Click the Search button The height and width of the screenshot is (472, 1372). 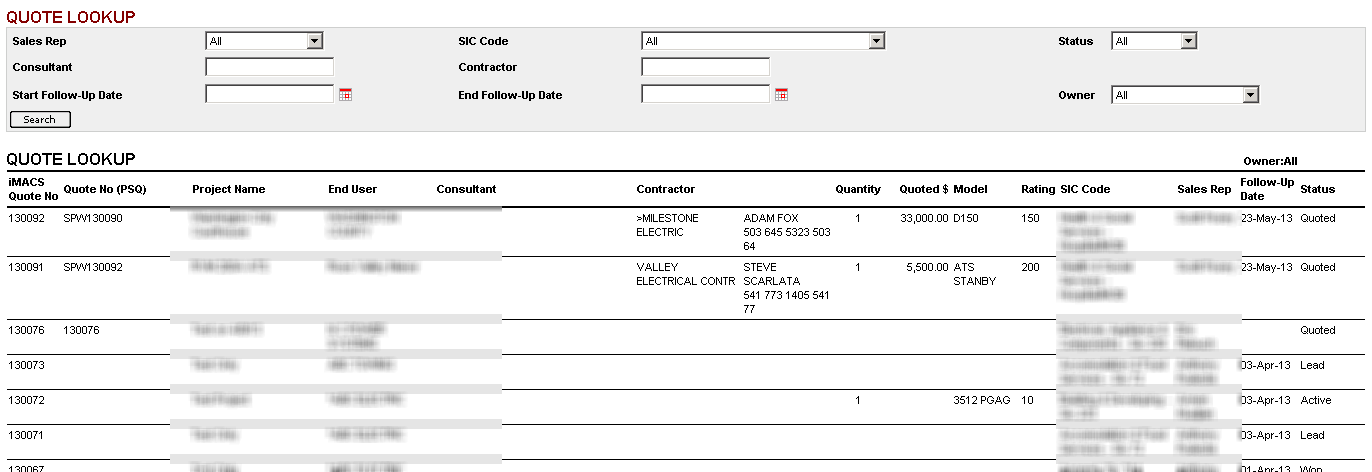40,120
